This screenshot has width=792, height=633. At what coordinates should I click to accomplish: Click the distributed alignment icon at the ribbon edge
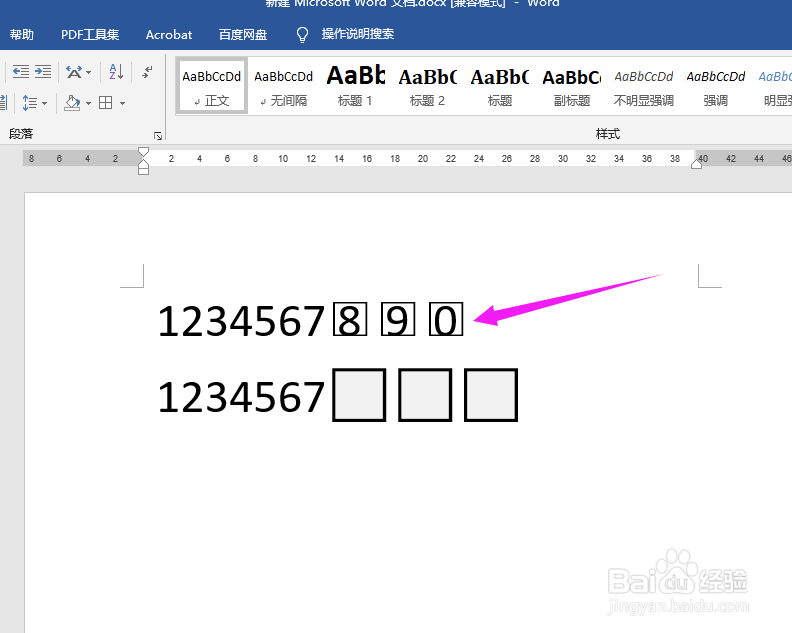[3, 103]
